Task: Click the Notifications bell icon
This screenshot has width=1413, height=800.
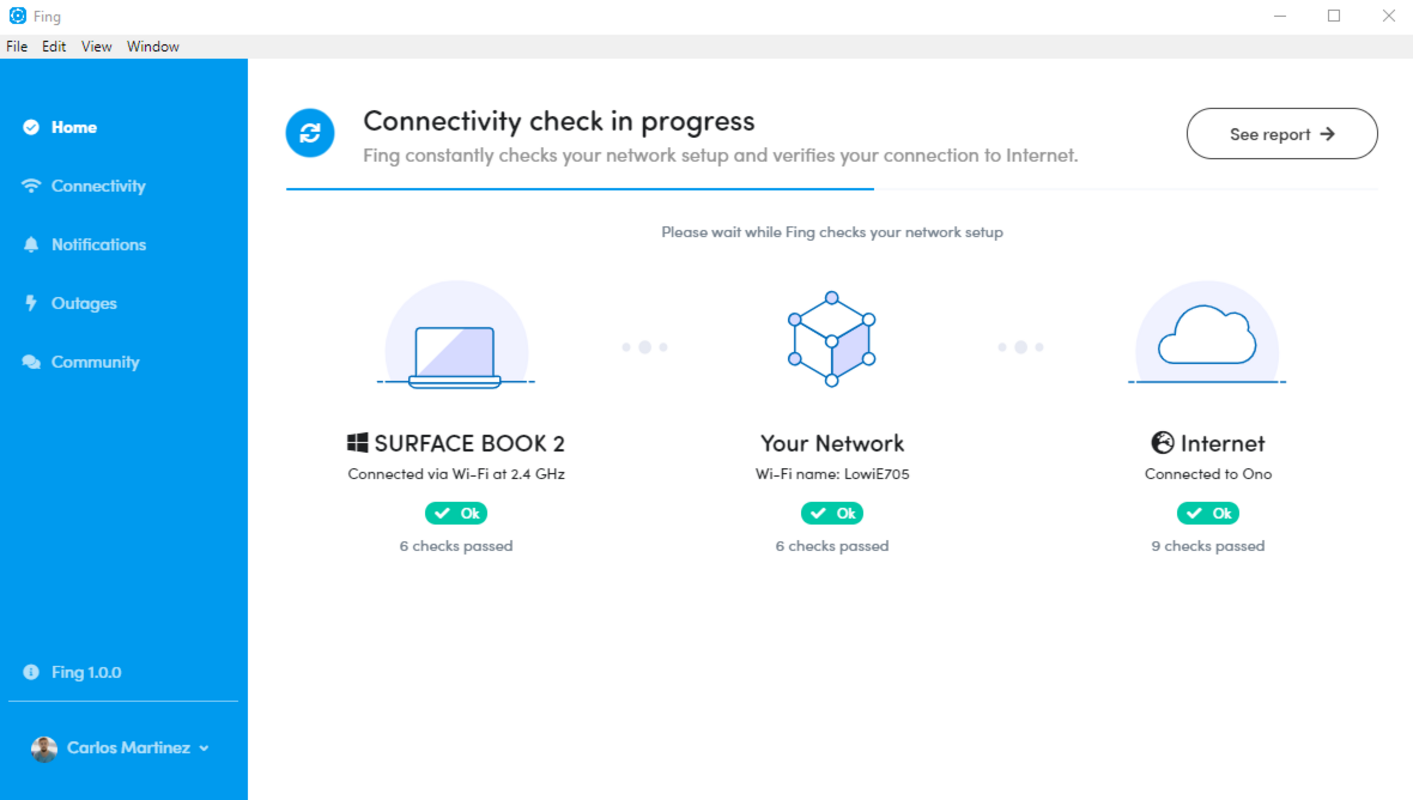Action: [x=31, y=245]
